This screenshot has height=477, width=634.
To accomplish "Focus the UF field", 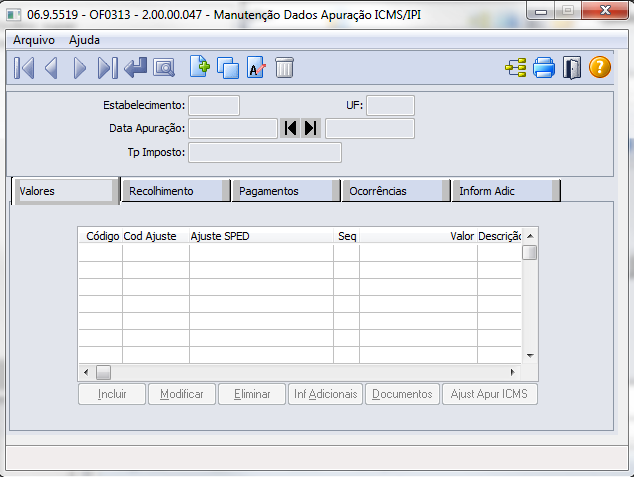I will pos(390,106).
